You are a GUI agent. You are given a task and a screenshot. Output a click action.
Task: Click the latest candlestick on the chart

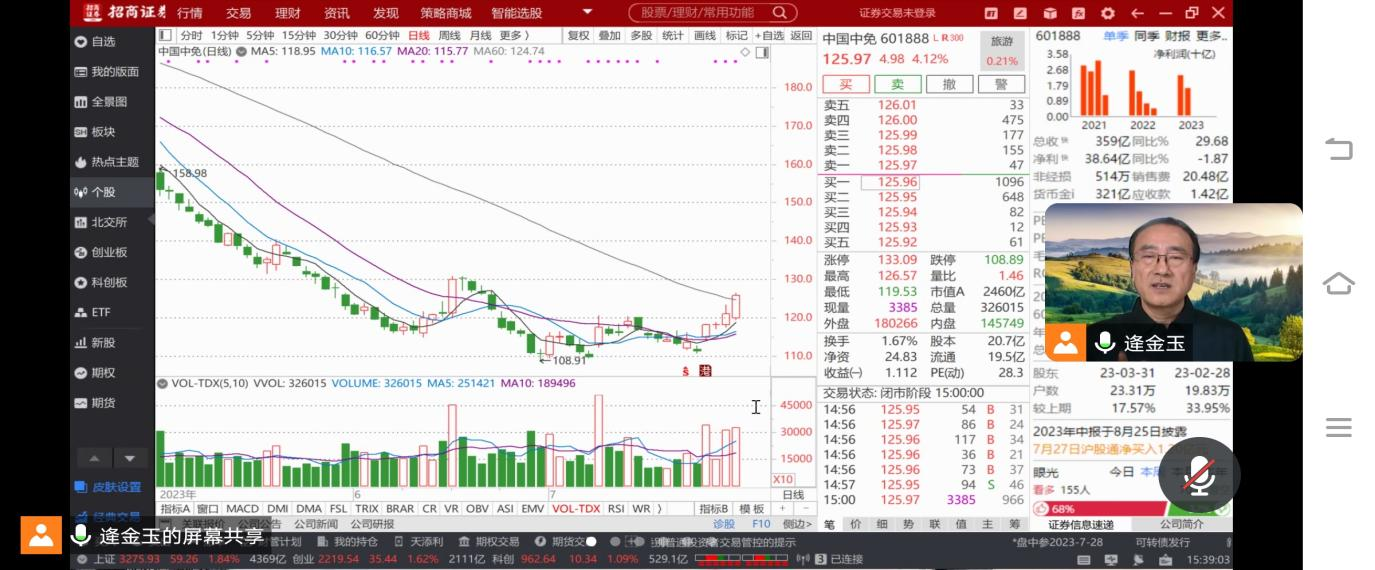tap(737, 306)
